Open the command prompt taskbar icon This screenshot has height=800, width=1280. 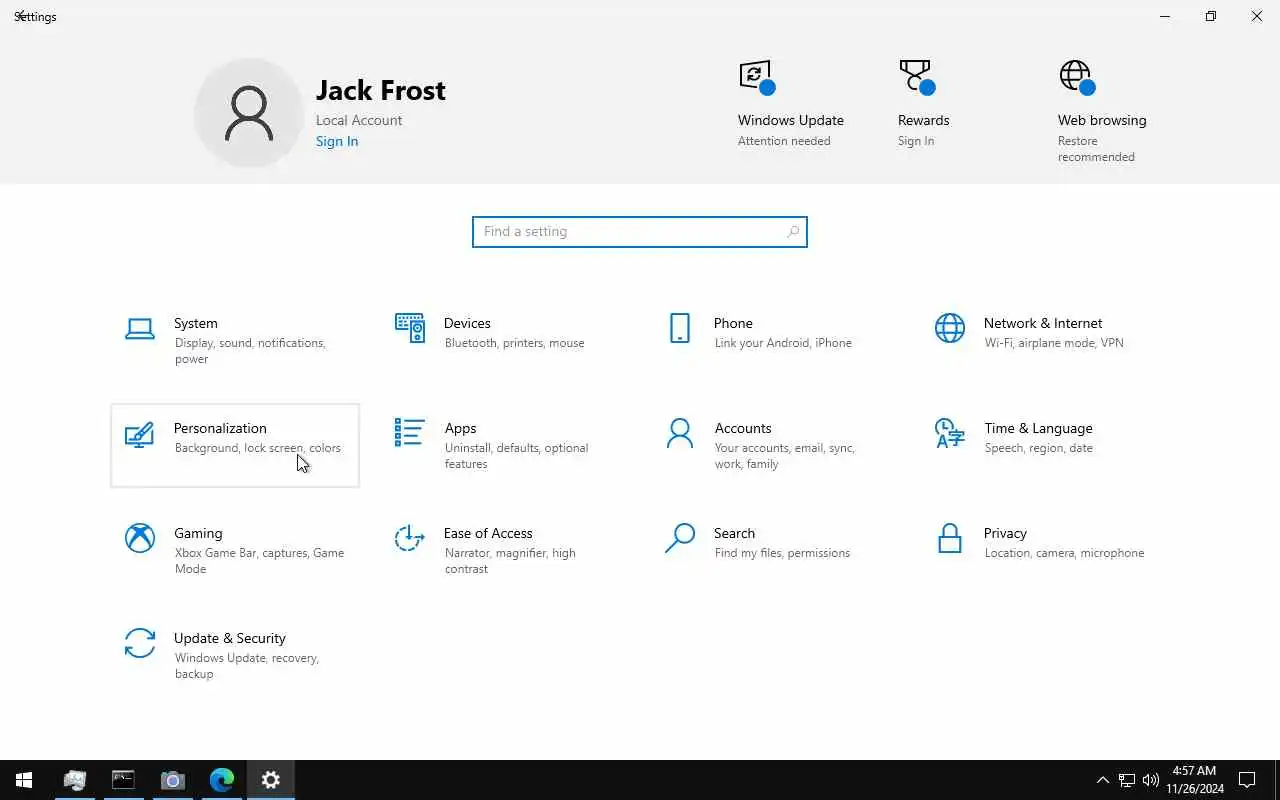click(123, 780)
